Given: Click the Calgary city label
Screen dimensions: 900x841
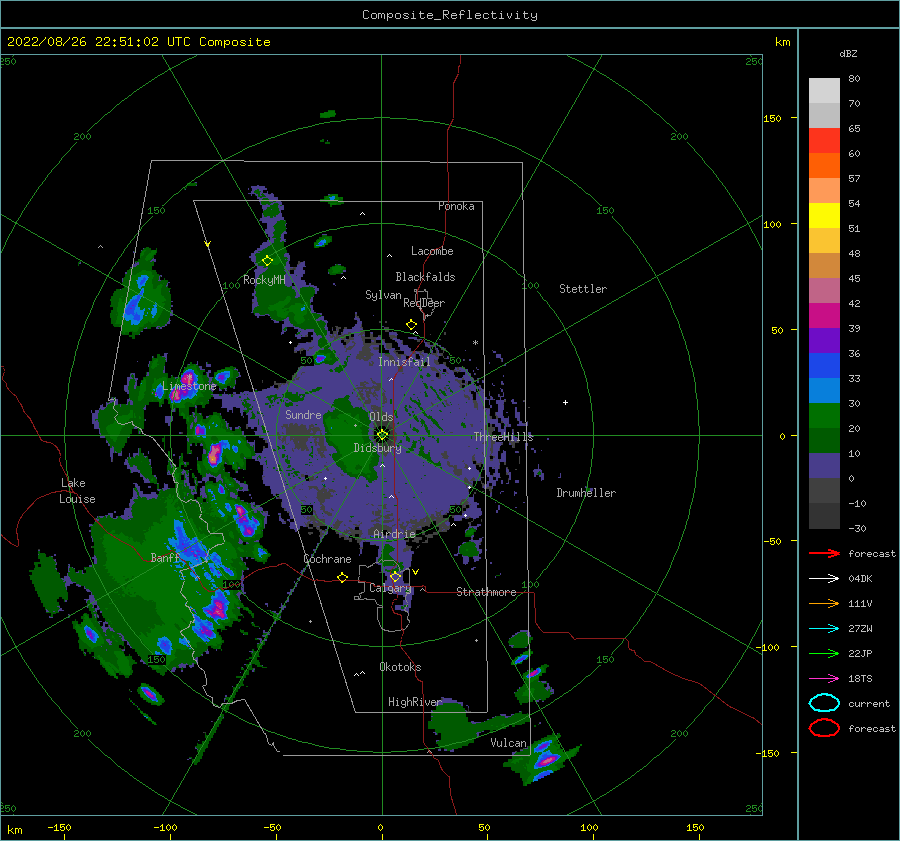Looking at the screenshot, I should click(x=390, y=588).
